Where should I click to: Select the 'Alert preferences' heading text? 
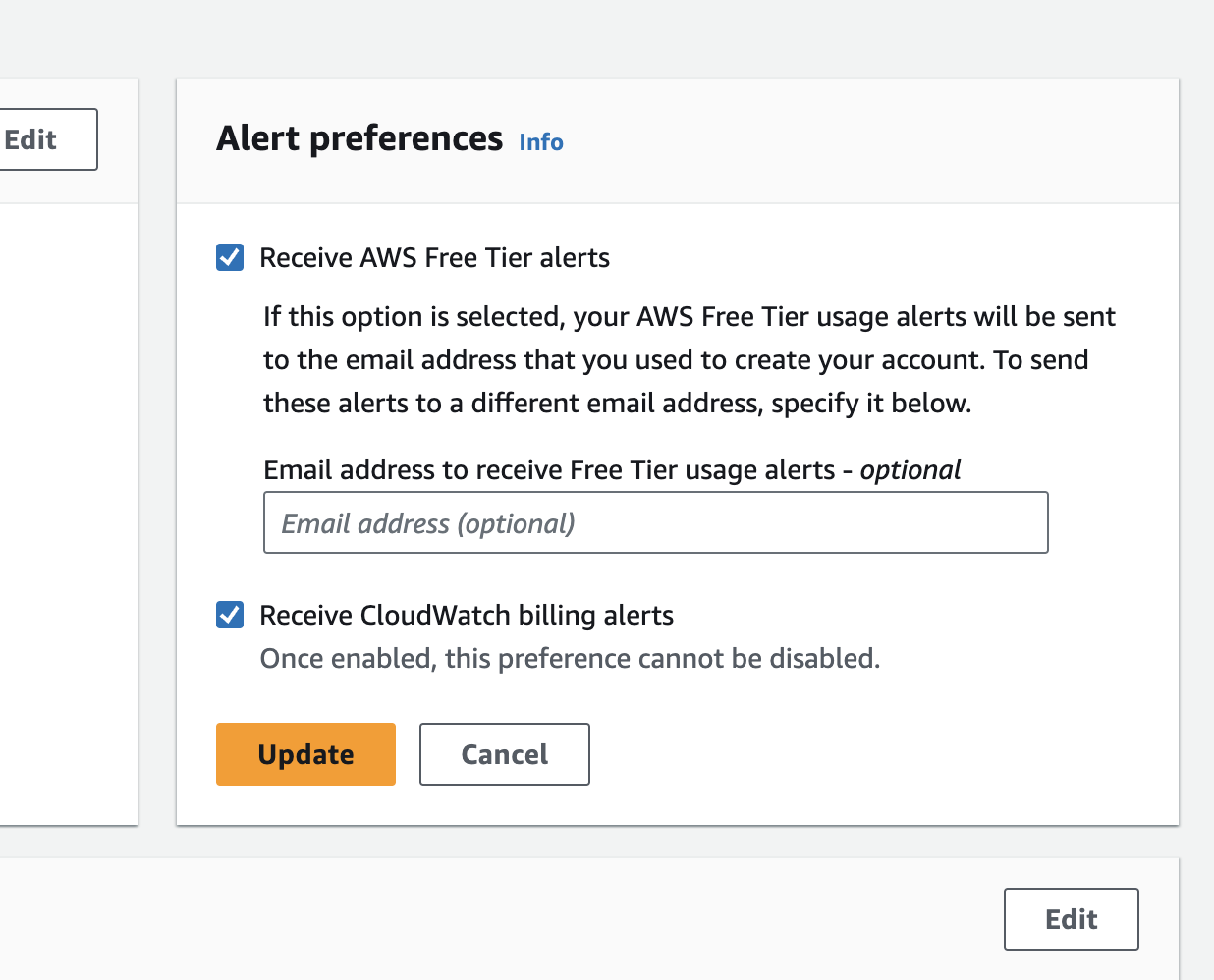tap(359, 138)
